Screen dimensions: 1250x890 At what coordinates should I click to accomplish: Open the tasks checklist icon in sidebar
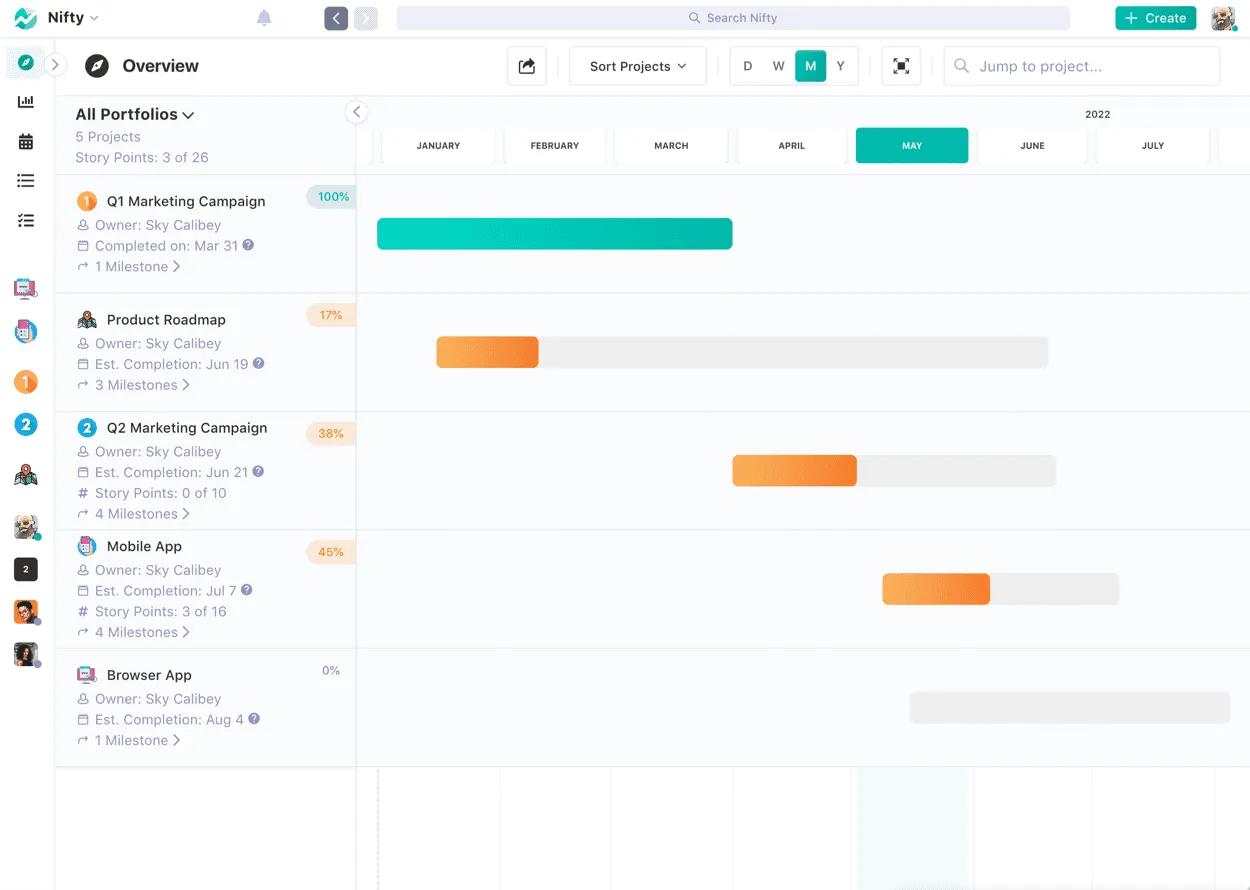point(25,220)
